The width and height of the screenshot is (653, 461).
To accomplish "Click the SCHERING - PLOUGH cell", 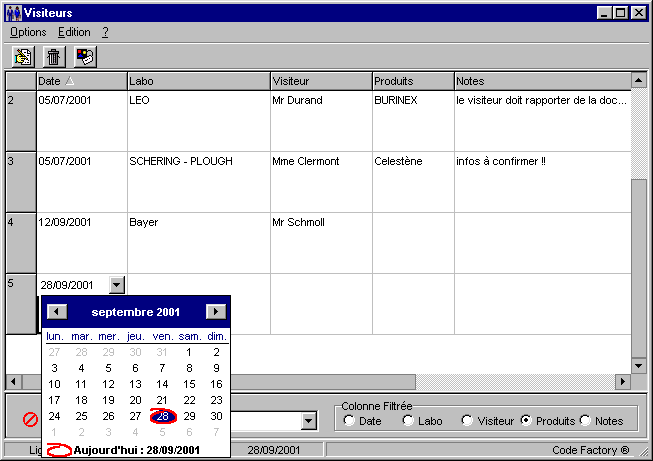I will point(199,182).
